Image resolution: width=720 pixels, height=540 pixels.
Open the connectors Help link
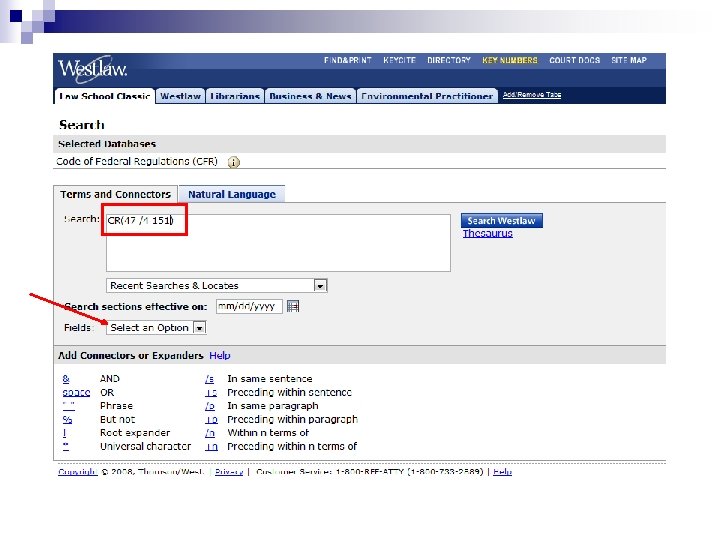219,355
